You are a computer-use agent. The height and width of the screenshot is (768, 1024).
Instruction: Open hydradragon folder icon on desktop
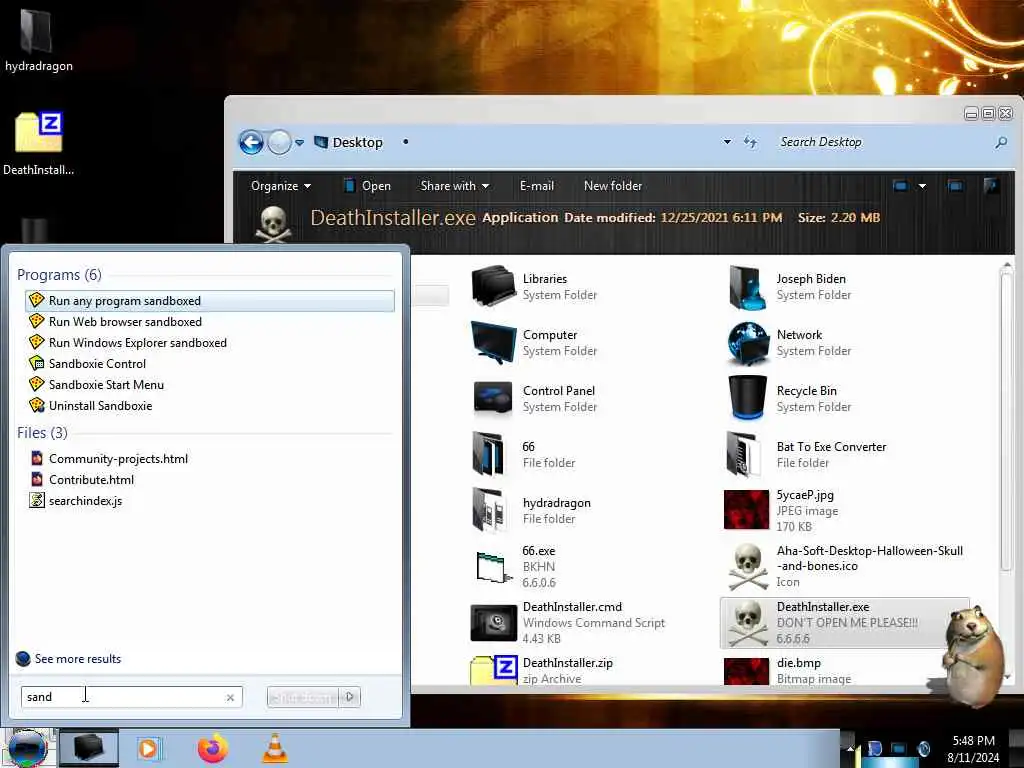37,33
